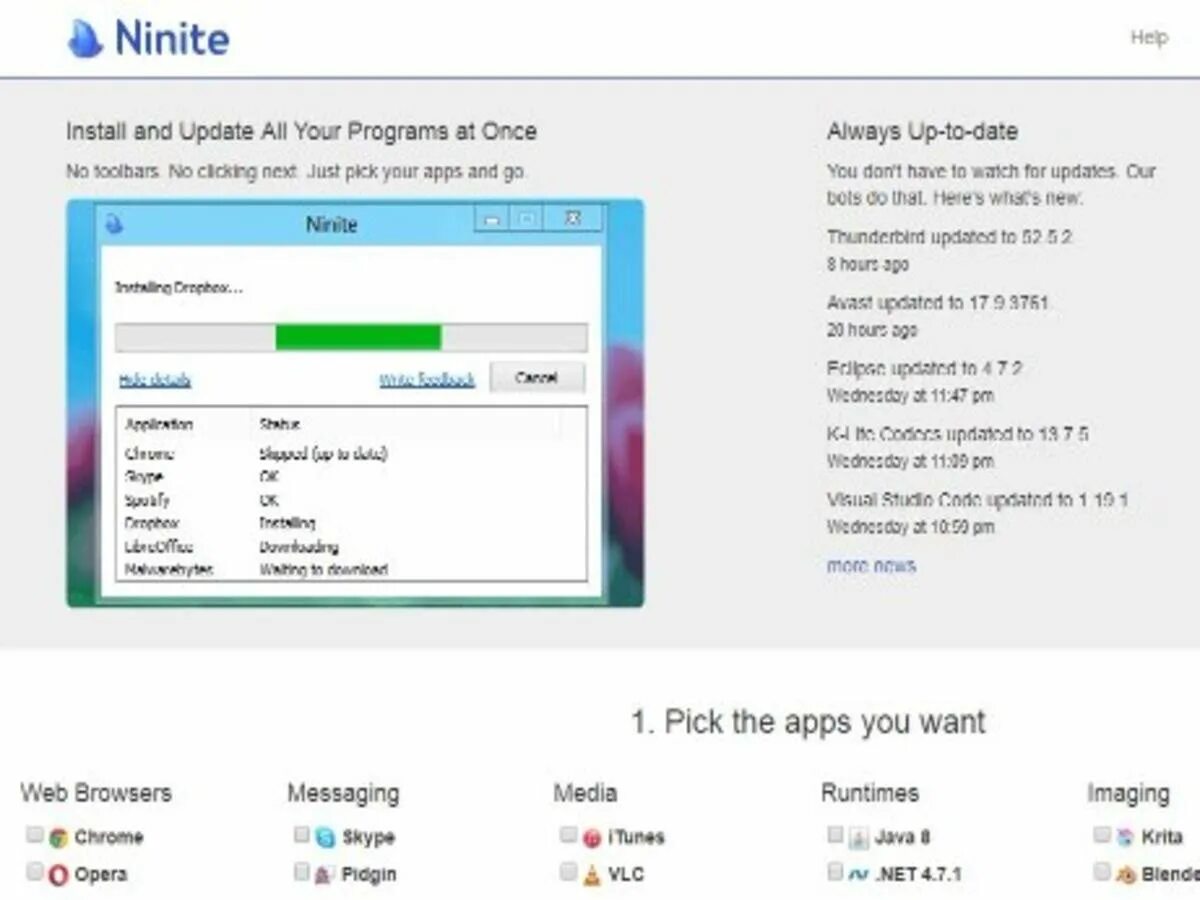This screenshot has width=1200, height=900.
Task: Click the Skype app icon
Action: [x=325, y=838]
